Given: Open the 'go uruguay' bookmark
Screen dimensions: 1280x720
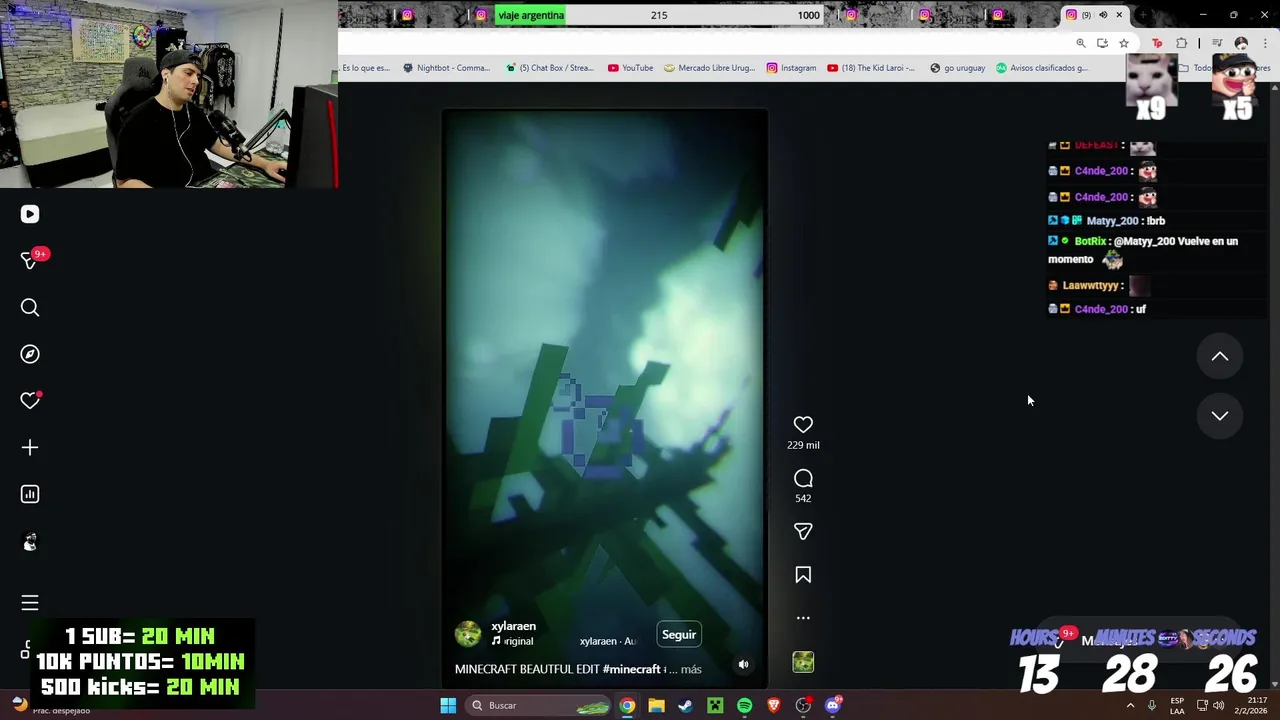Looking at the screenshot, I should 957,68.
